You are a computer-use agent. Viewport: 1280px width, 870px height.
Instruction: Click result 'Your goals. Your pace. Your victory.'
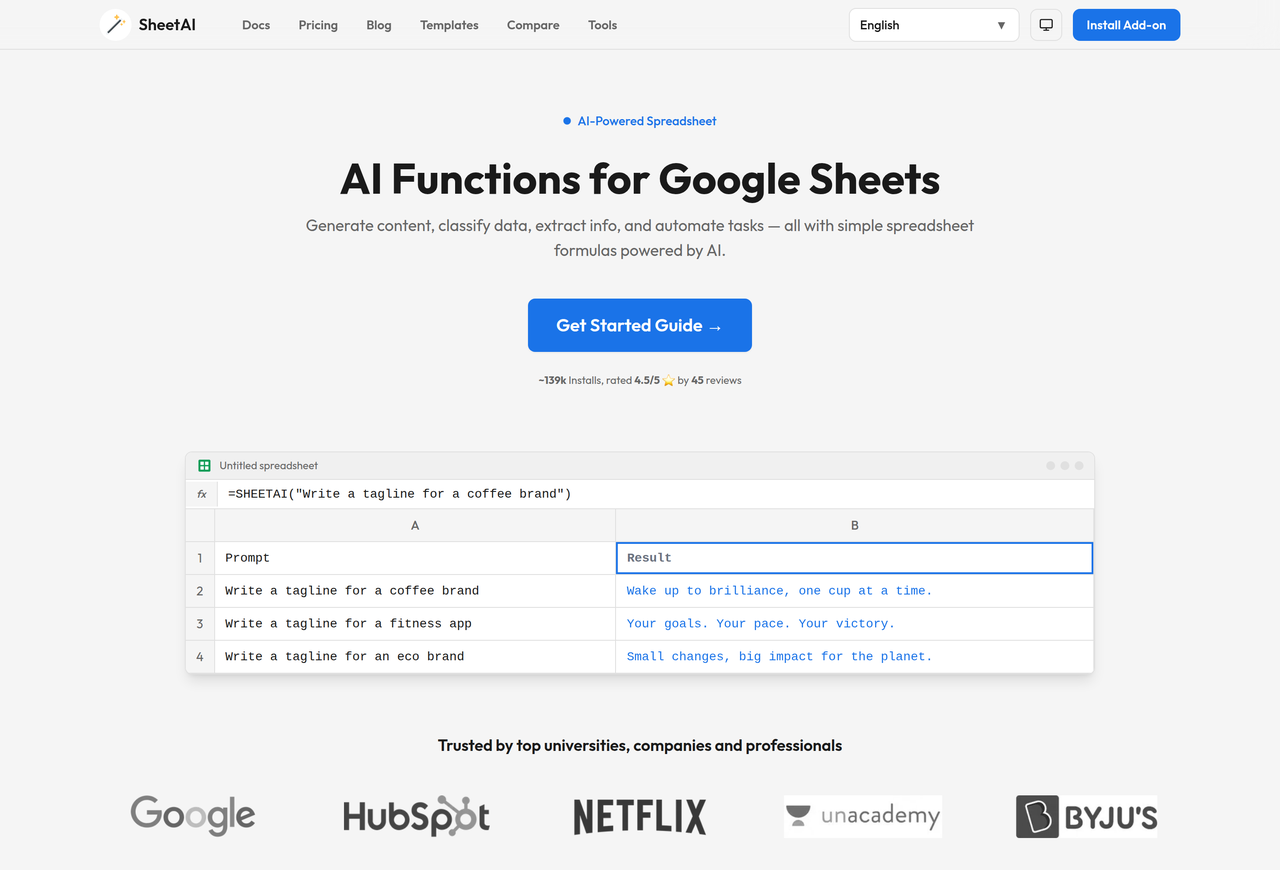click(855, 624)
